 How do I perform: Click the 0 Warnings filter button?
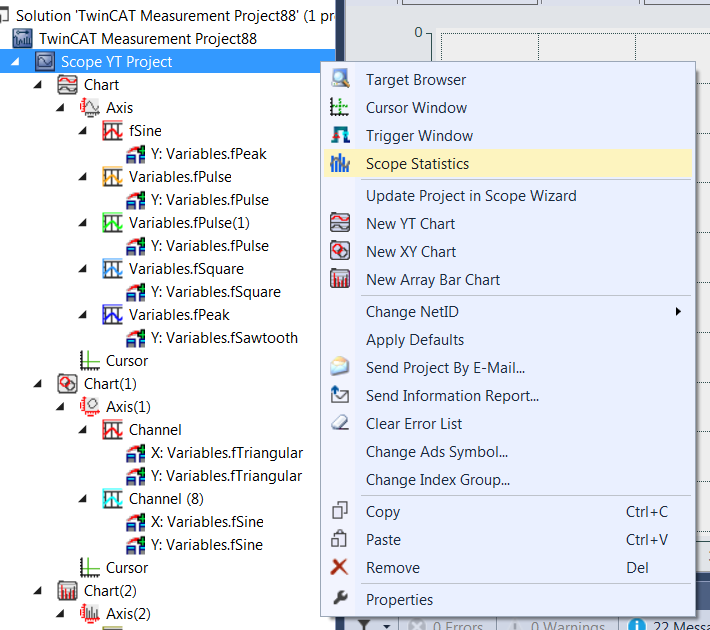pyautogui.click(x=557, y=625)
